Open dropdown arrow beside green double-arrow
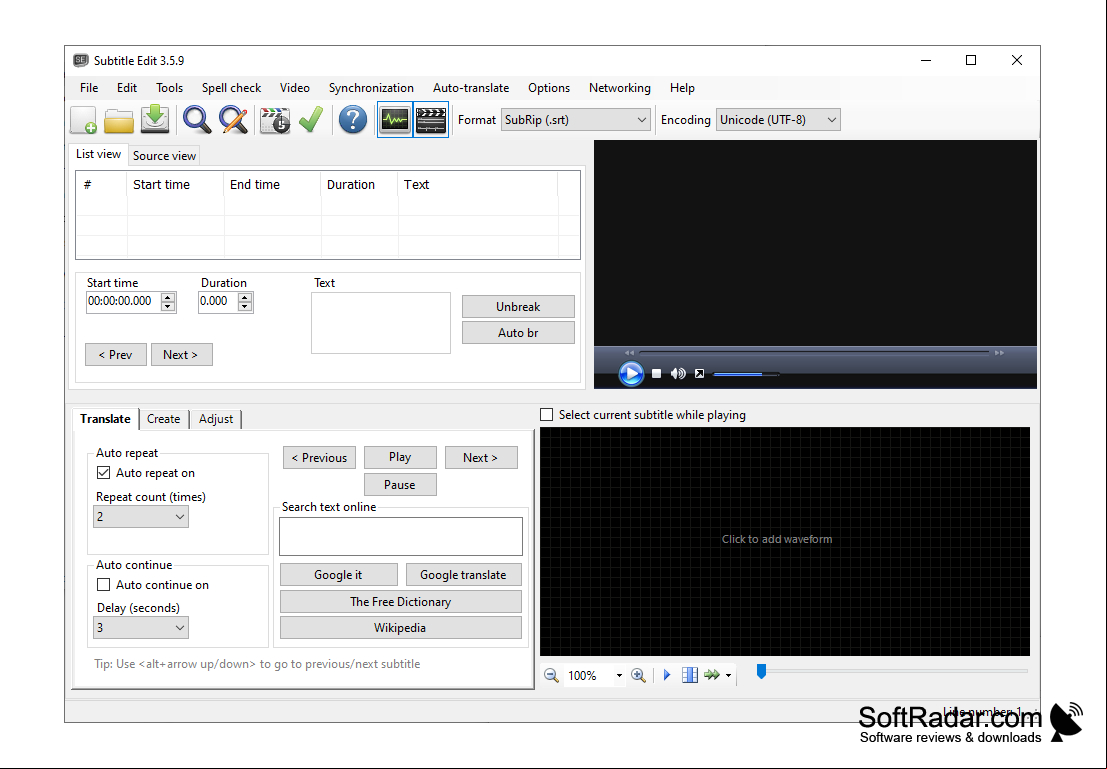Image resolution: width=1107 pixels, height=769 pixels. coord(729,676)
